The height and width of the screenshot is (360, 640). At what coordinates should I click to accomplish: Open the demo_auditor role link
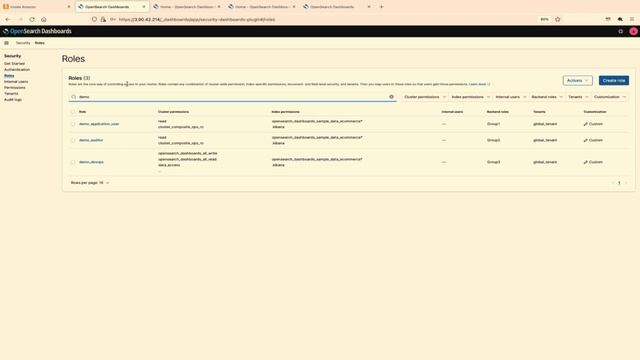(x=91, y=140)
